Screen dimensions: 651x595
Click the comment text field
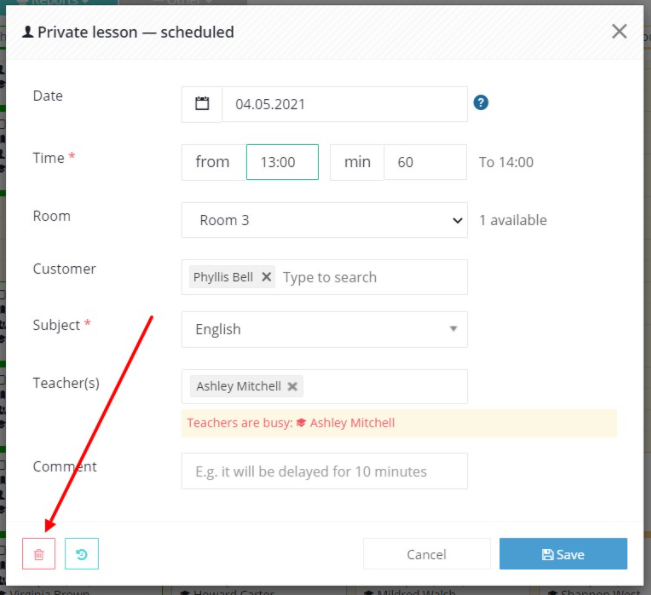click(325, 471)
